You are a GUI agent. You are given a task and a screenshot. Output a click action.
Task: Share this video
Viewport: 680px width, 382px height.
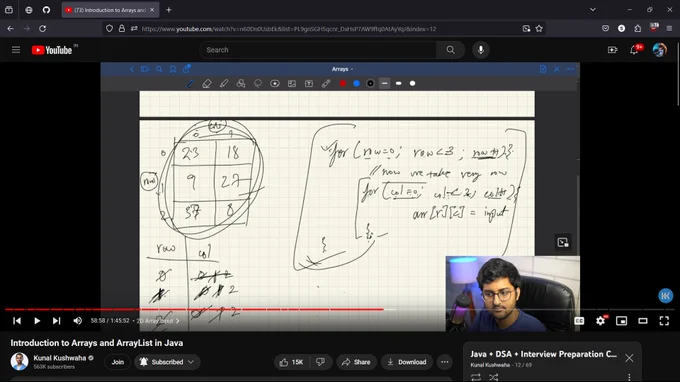[356, 362]
